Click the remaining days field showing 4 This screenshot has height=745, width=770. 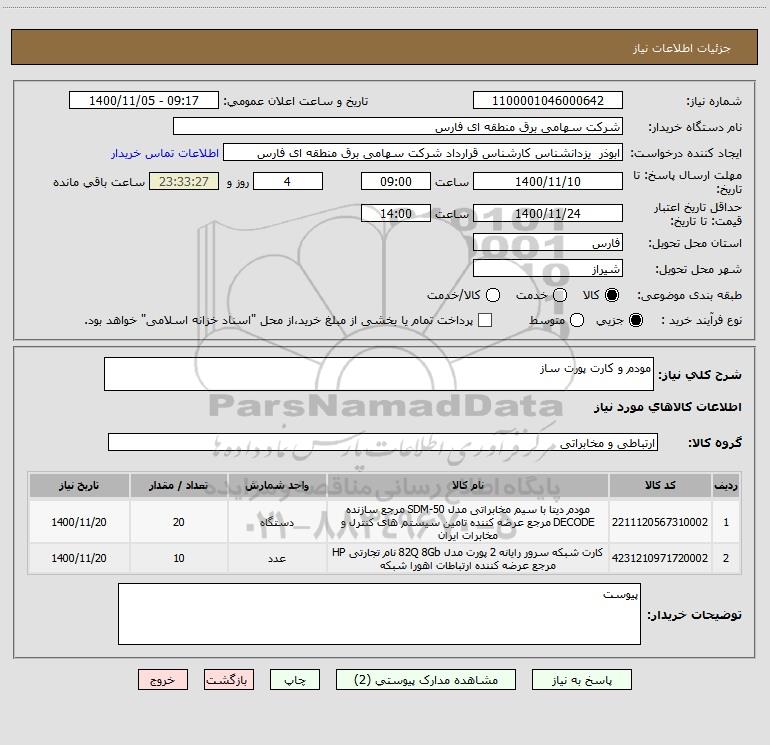[288, 182]
